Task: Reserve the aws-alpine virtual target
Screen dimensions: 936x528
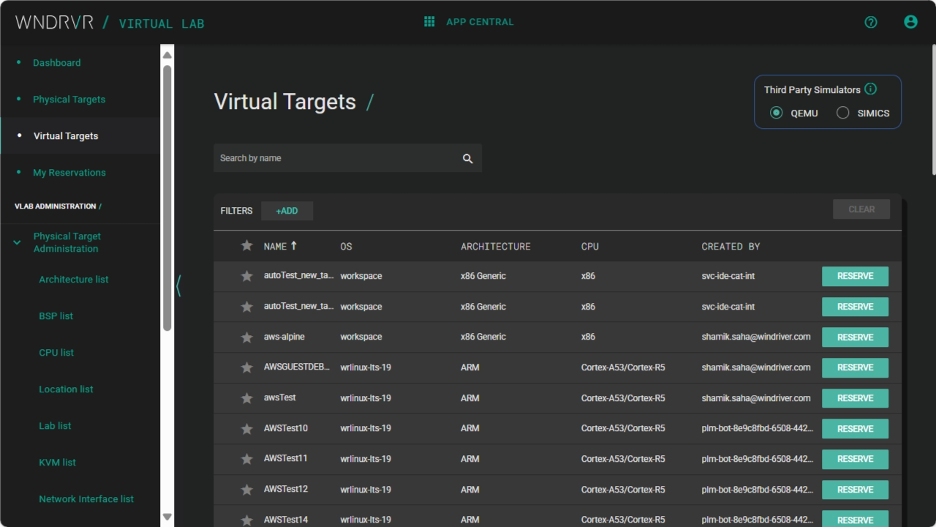Action: tap(855, 337)
